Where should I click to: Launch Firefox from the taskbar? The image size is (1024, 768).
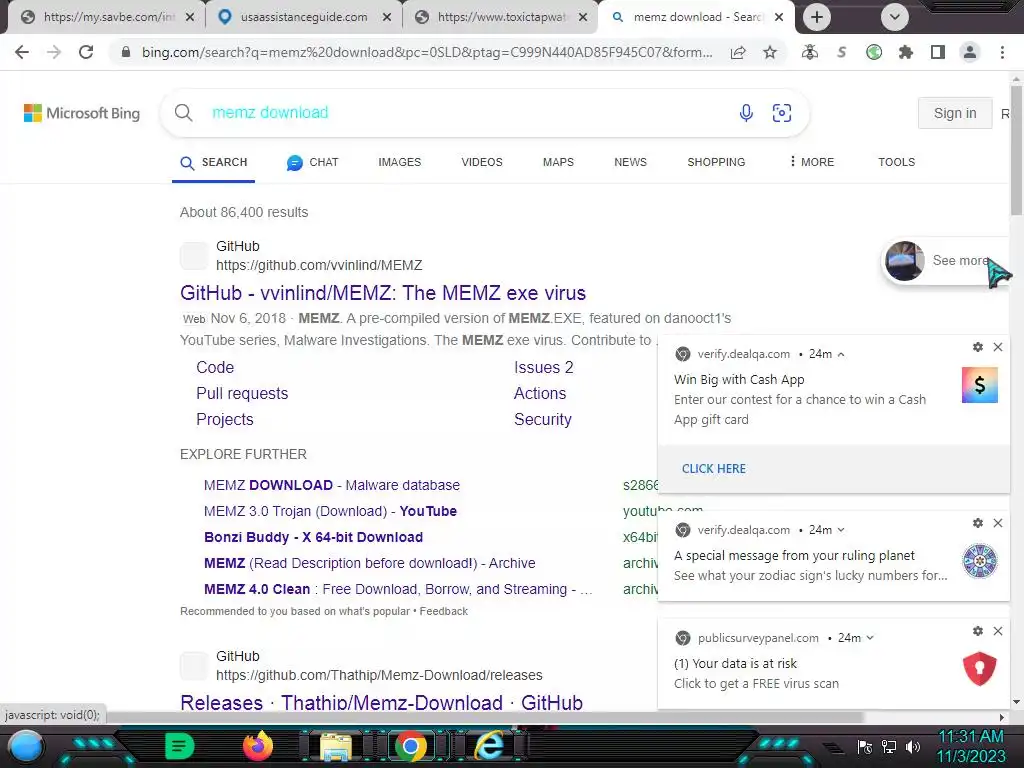pyautogui.click(x=257, y=746)
